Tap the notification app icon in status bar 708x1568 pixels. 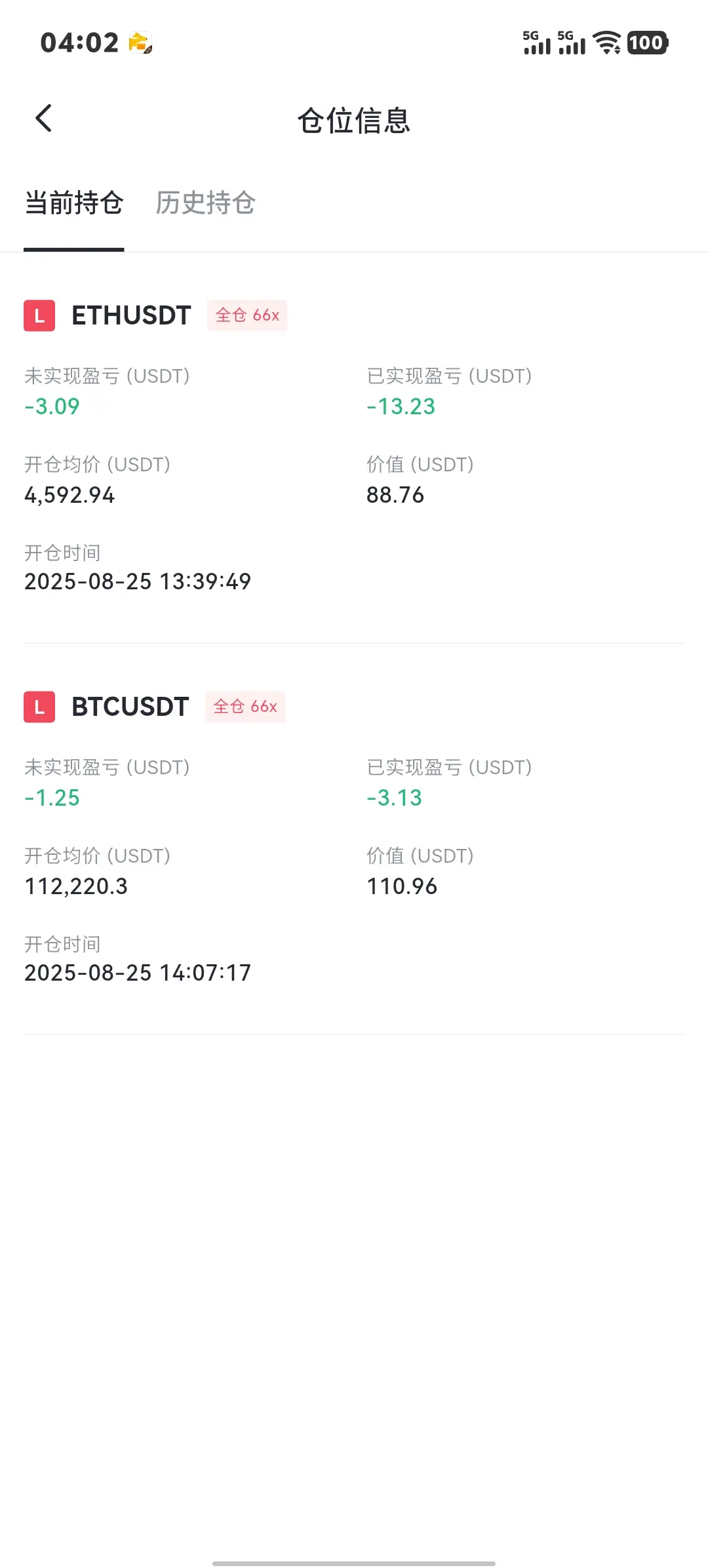point(140,43)
